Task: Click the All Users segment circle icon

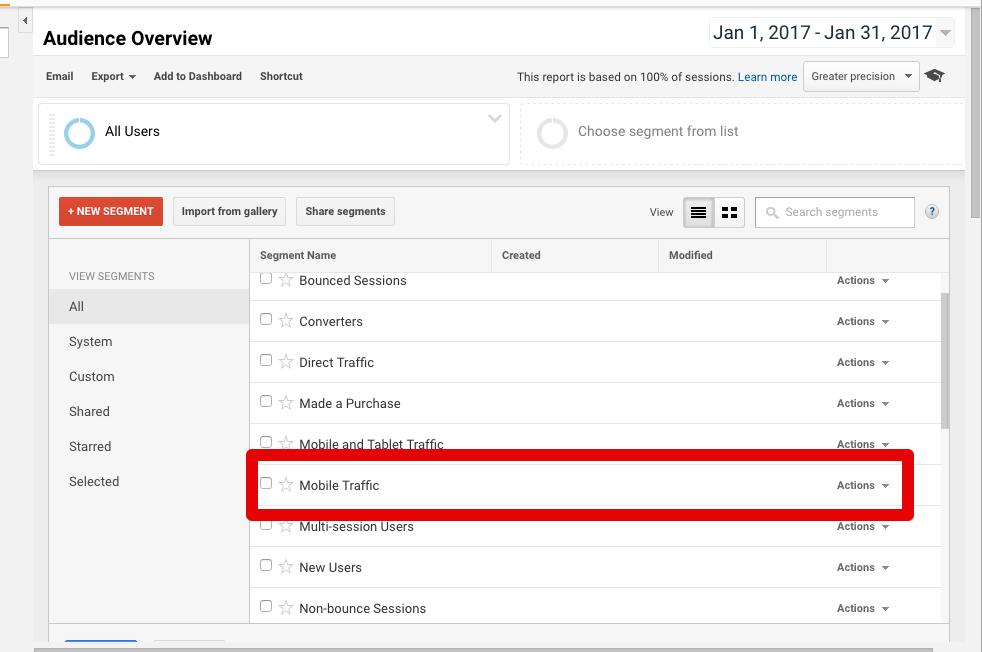Action: click(80, 133)
